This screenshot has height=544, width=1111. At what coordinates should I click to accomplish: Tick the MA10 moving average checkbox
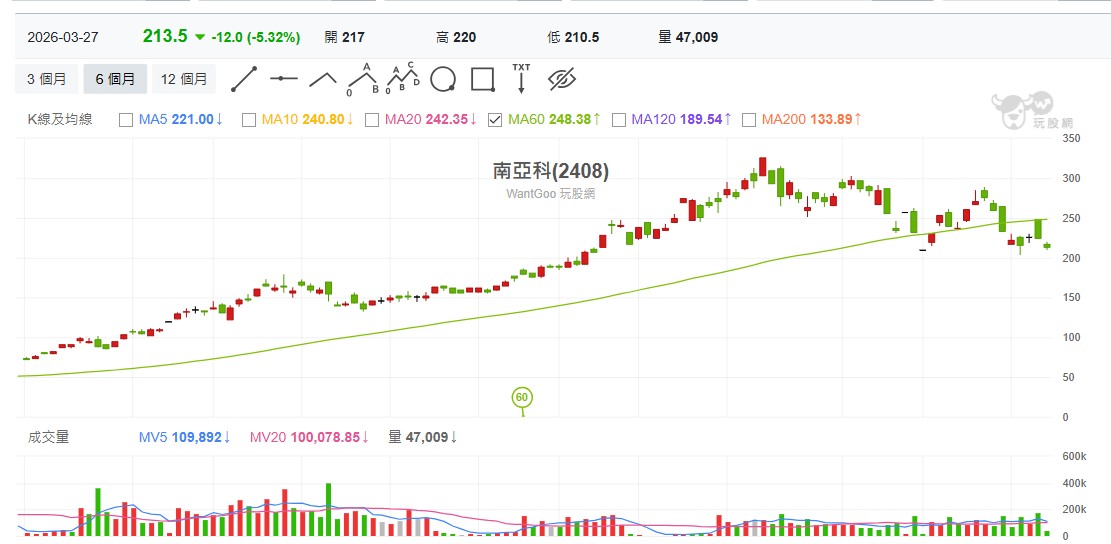point(249,120)
